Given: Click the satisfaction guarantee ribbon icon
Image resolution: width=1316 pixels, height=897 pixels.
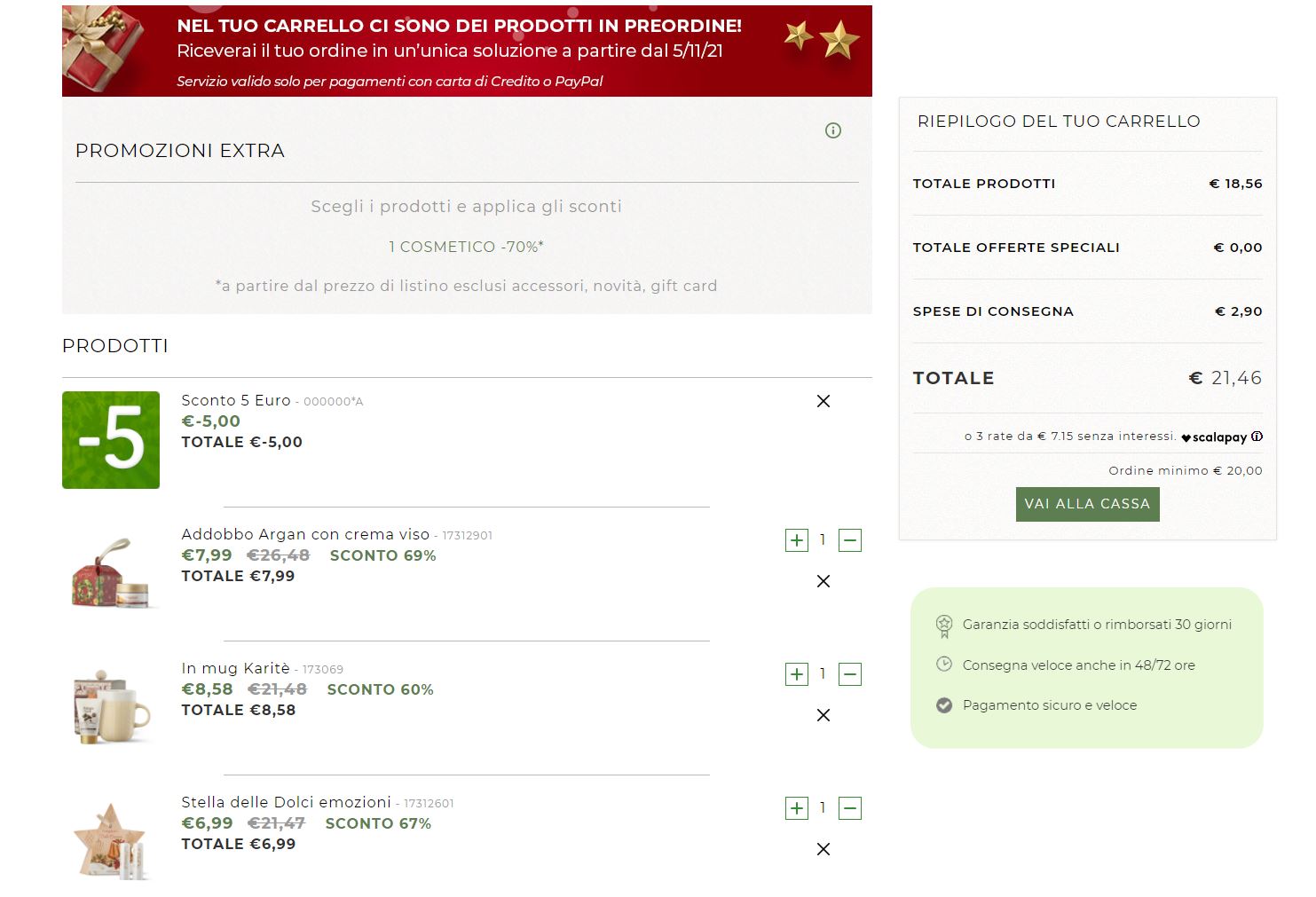Looking at the screenshot, I should pos(944,626).
